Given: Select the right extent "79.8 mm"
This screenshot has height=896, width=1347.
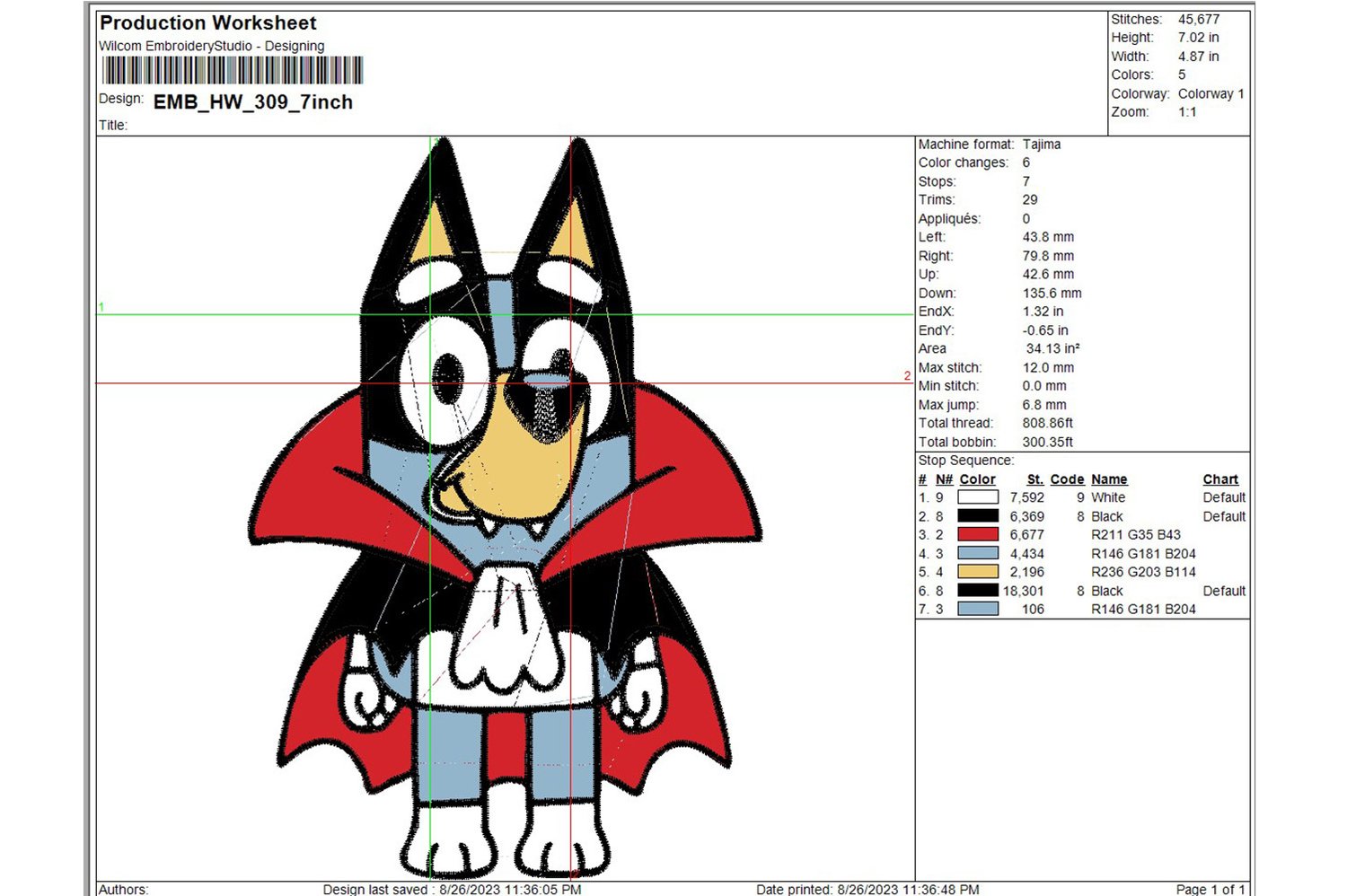Looking at the screenshot, I should tap(1048, 256).
